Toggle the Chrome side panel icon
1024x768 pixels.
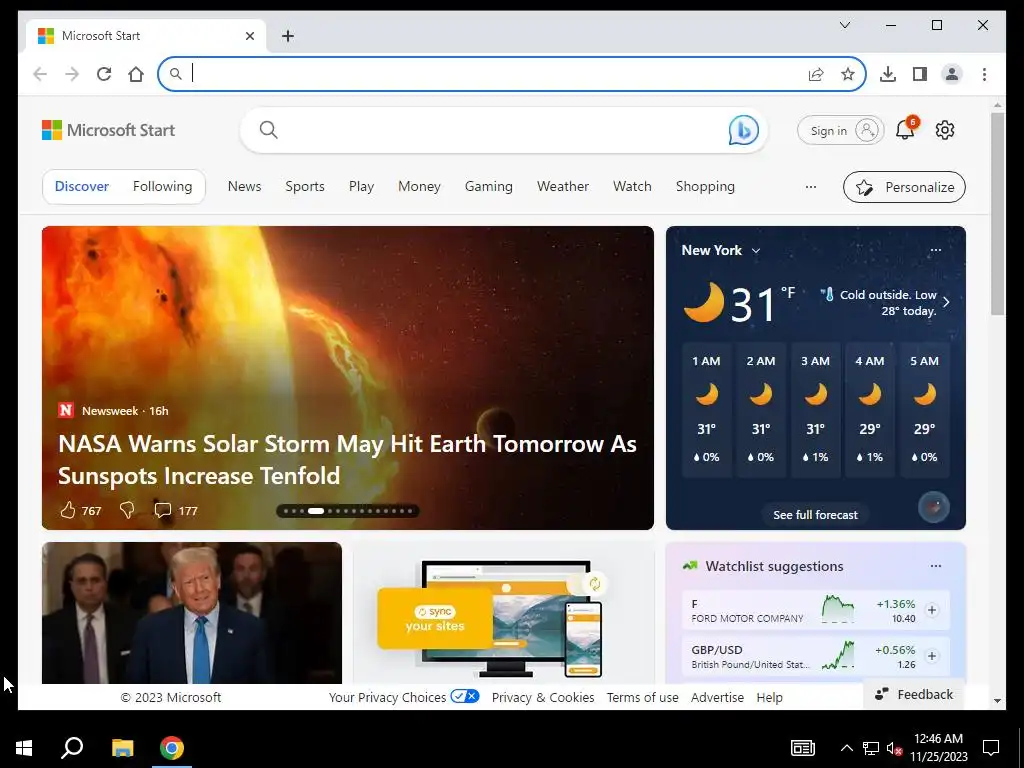pos(920,74)
